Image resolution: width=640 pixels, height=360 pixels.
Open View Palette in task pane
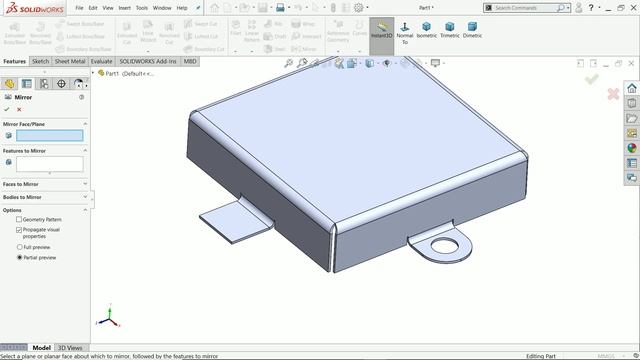632,133
